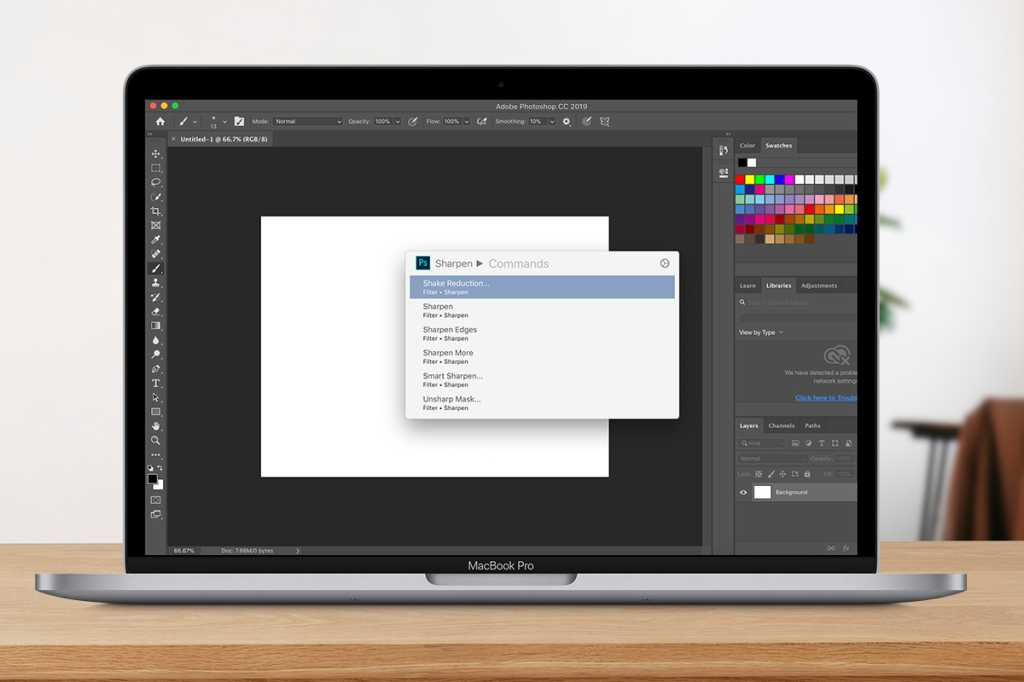Select the Move tool
This screenshot has height=682, width=1024.
(156, 154)
